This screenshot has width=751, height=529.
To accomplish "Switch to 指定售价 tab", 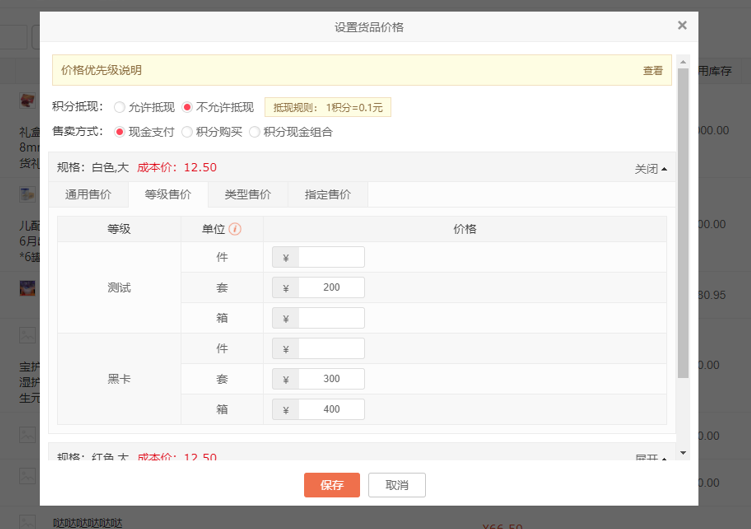I will [328, 195].
